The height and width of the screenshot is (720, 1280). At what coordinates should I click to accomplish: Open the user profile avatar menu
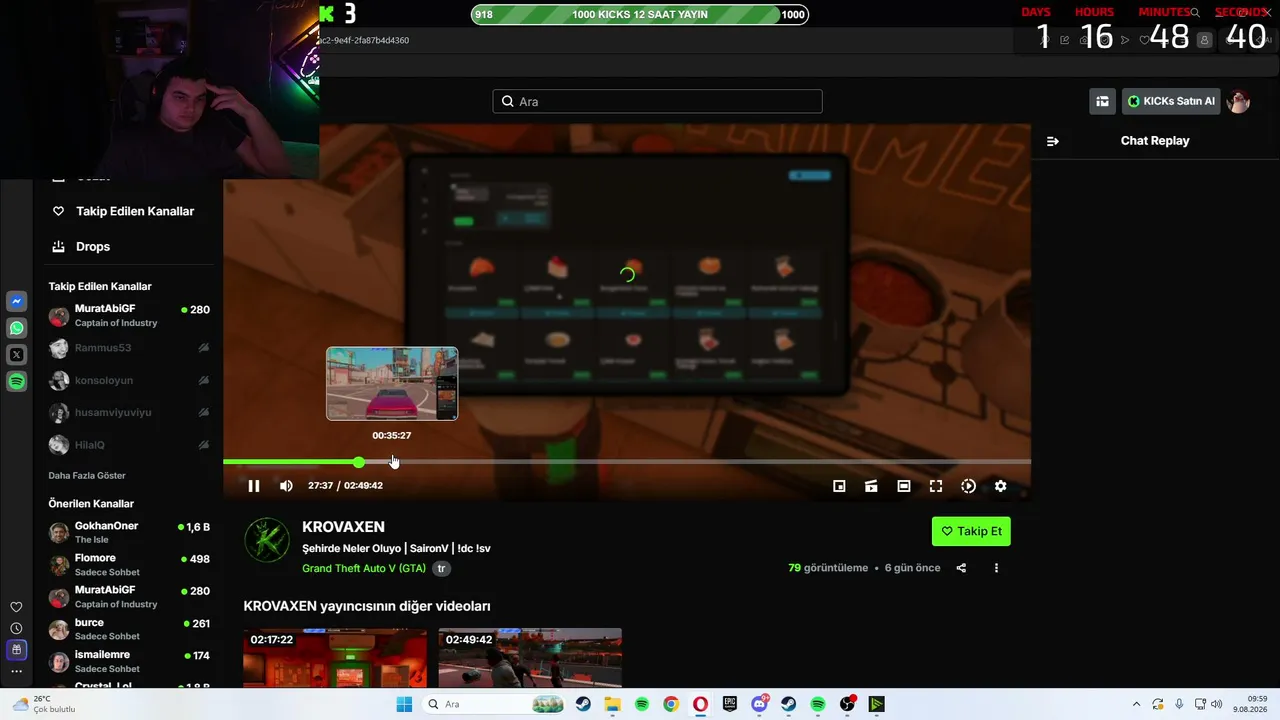1239,101
